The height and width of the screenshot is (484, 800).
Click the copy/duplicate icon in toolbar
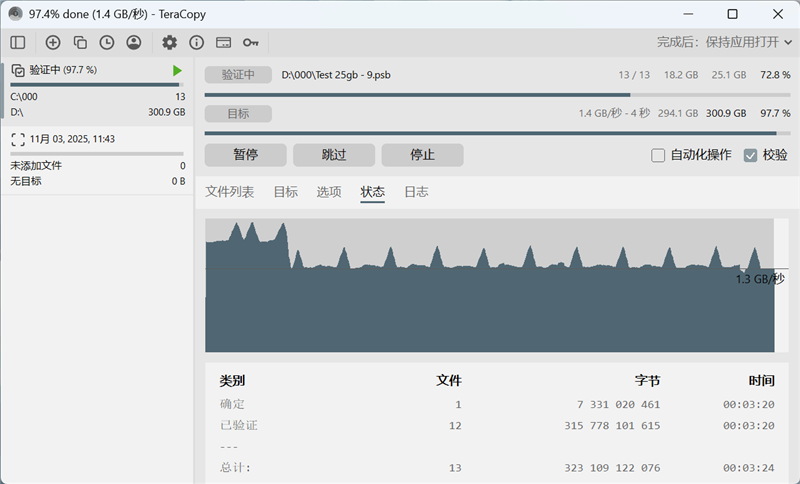(x=80, y=43)
